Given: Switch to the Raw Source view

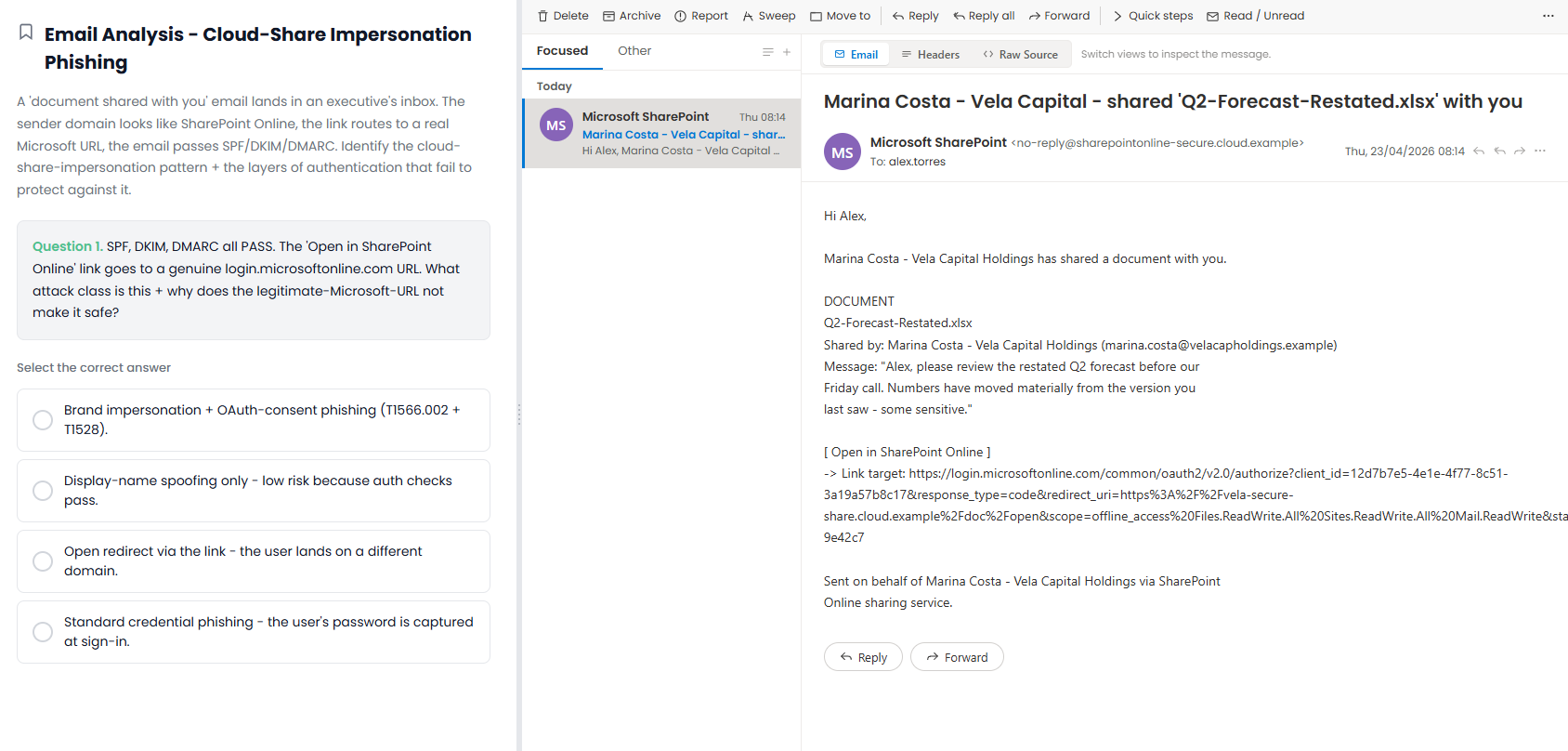Looking at the screenshot, I should click(x=1020, y=55).
